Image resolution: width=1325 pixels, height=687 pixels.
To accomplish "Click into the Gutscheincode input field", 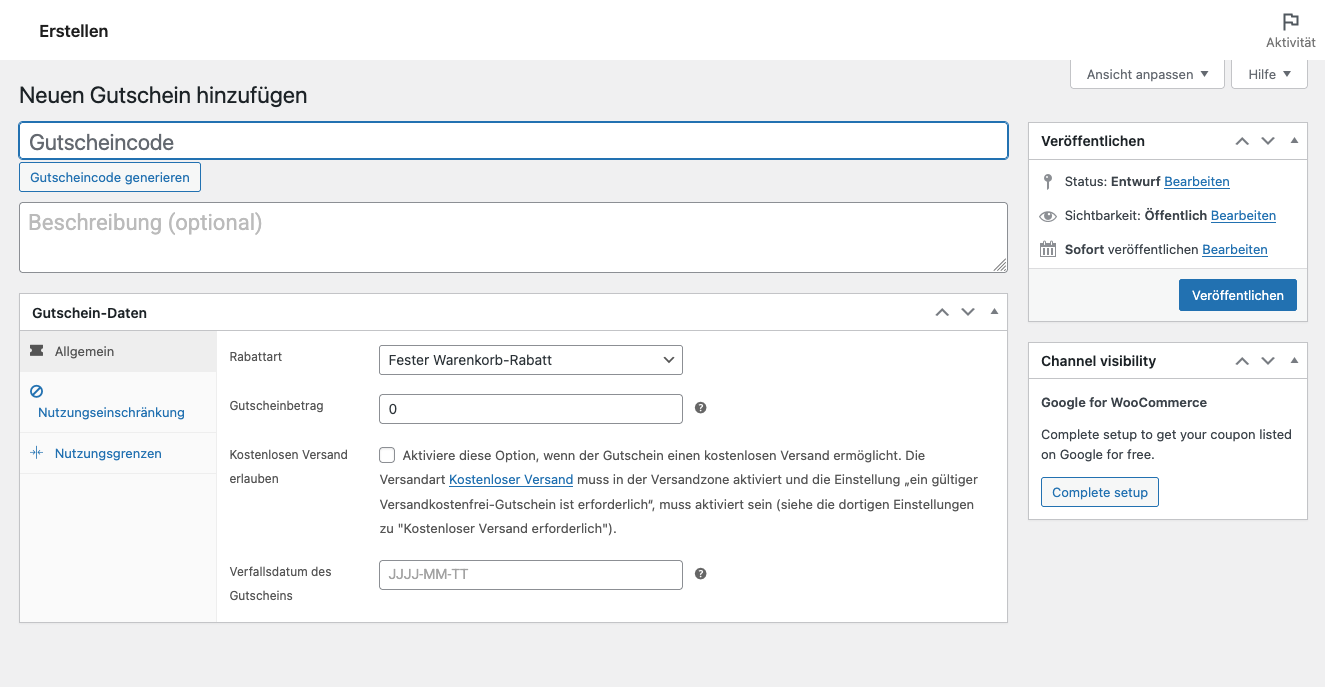I will tap(513, 141).
